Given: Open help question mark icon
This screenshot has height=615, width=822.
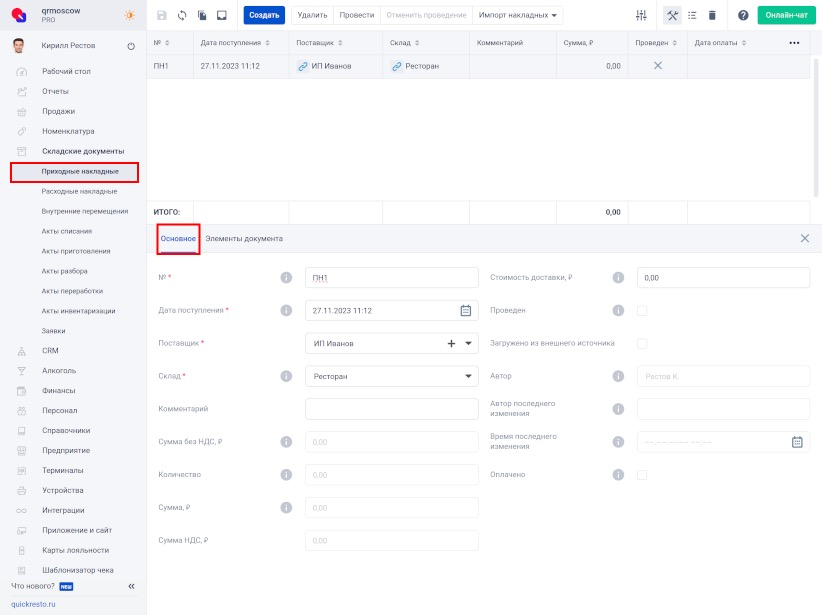Looking at the screenshot, I should click(x=743, y=15).
